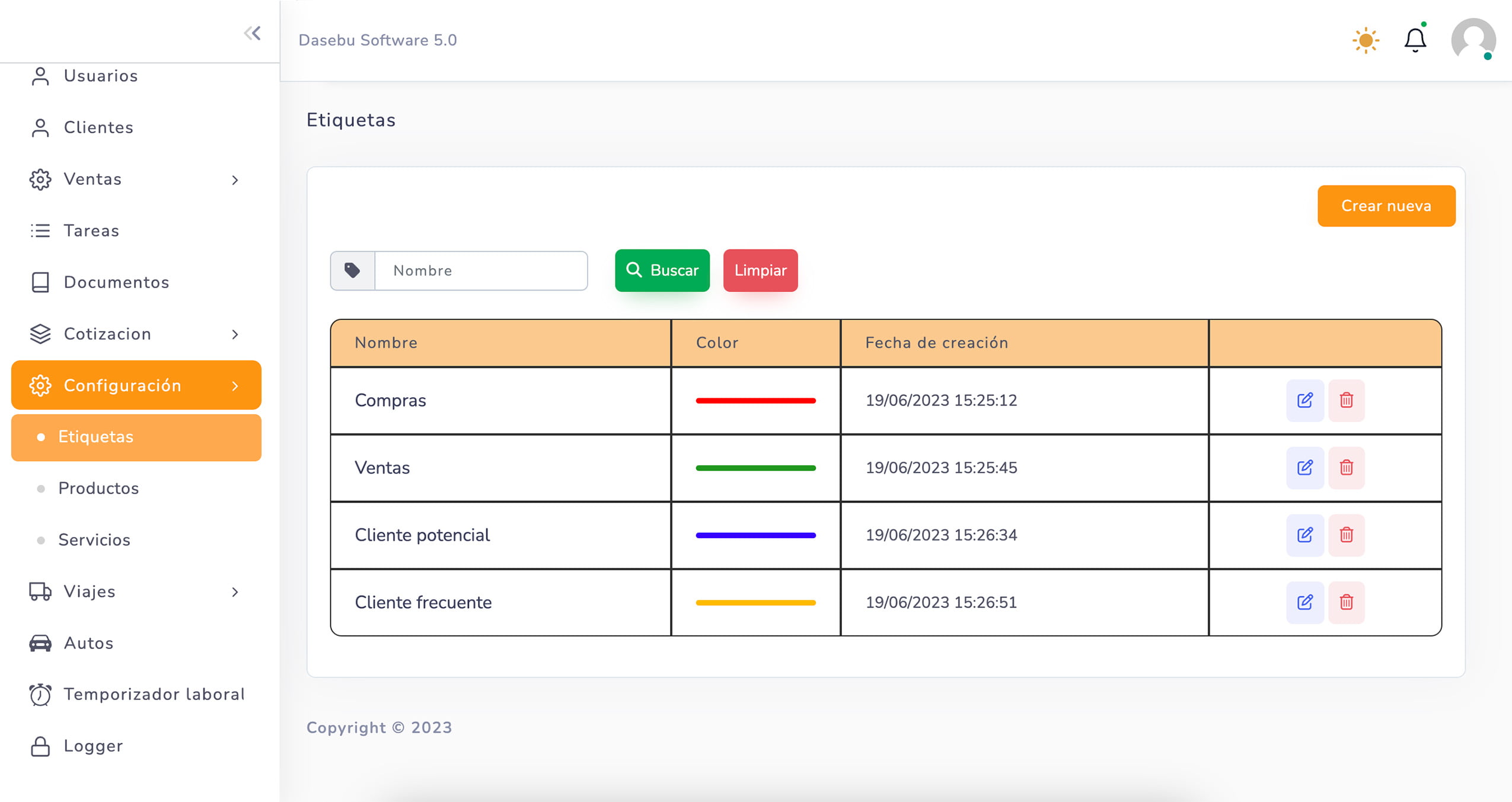Screen dimensions: 1512x802
Task: Click the Viajes truck icon
Action: point(40,592)
